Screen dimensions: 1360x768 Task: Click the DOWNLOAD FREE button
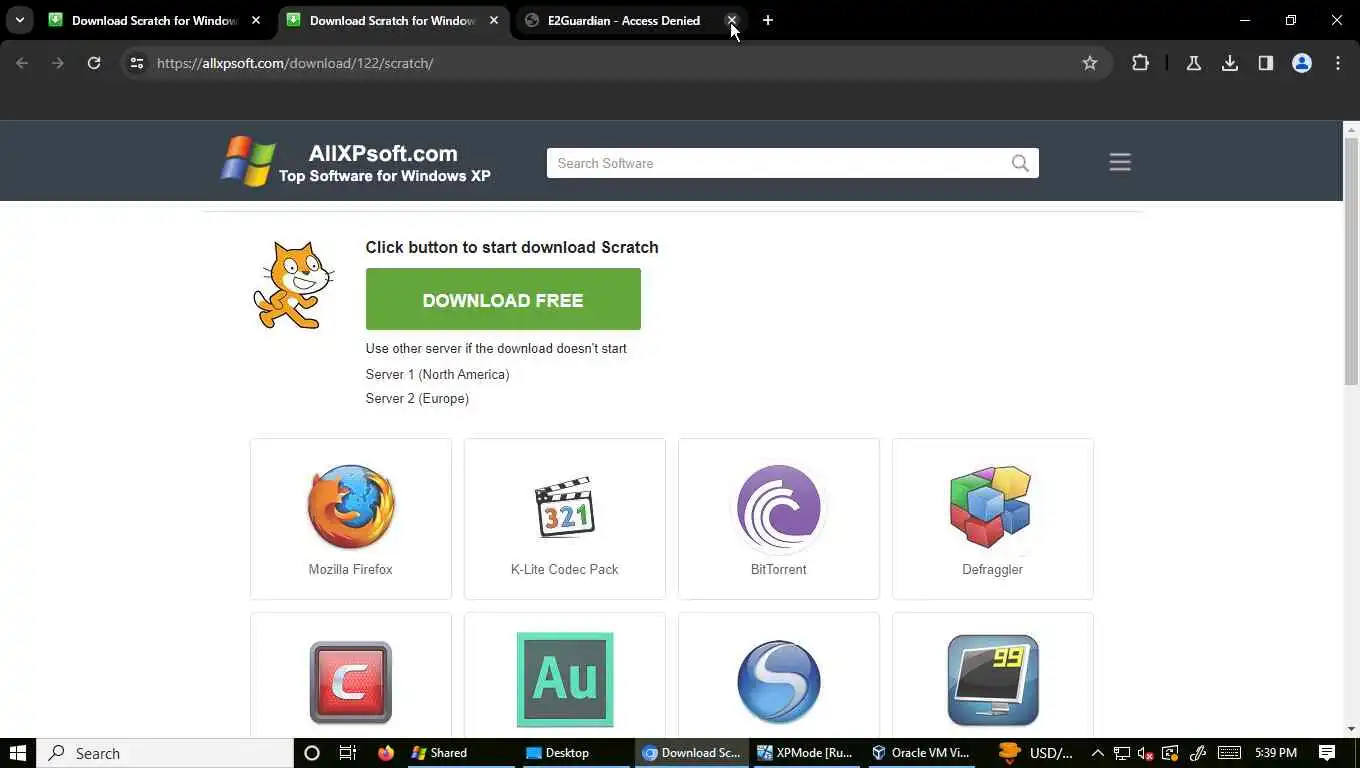pos(503,299)
